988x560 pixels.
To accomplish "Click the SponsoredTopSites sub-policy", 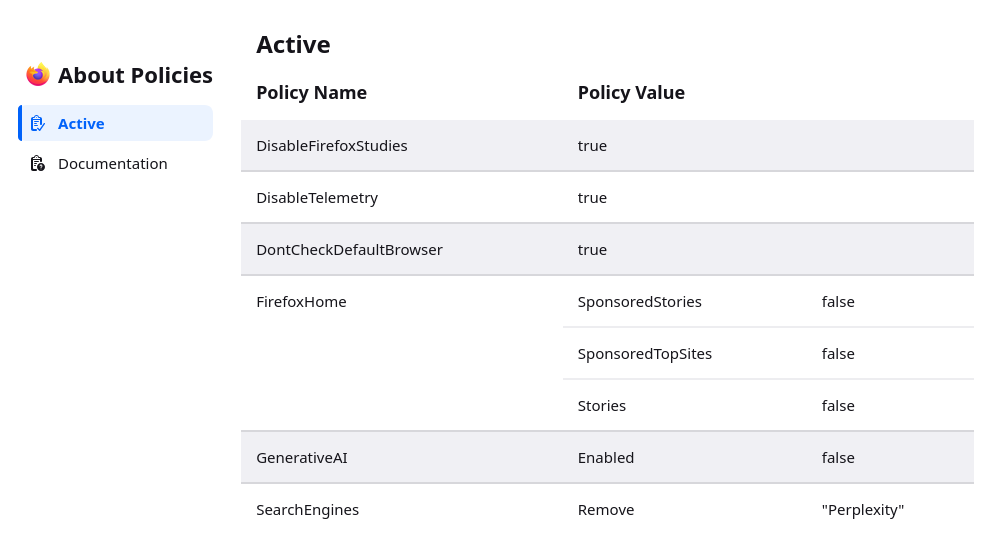I will pyautogui.click(x=645, y=354).
